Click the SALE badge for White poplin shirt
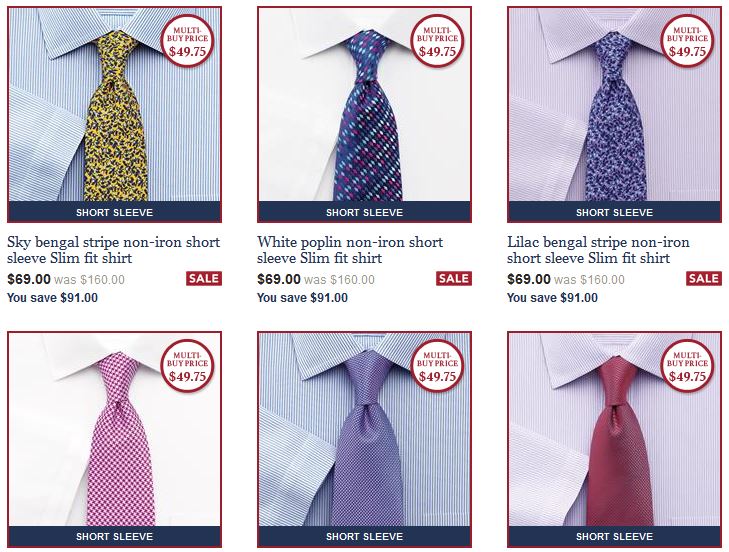Viewport: 729px width, 552px height. pyautogui.click(x=454, y=279)
